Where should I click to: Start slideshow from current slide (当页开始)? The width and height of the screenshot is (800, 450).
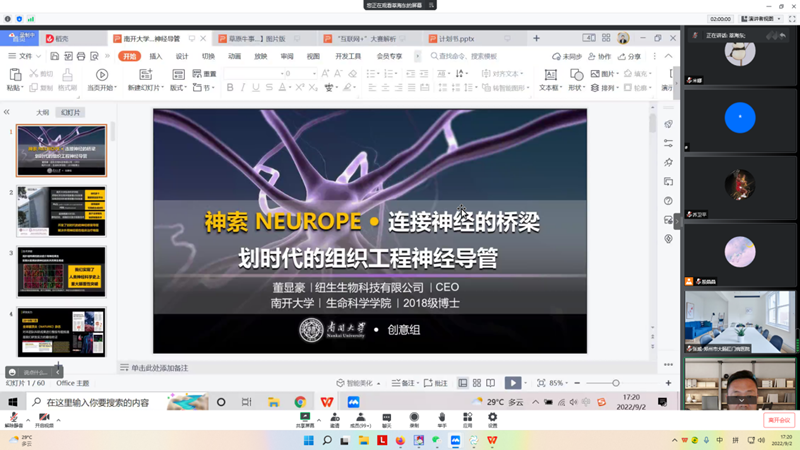point(102,75)
